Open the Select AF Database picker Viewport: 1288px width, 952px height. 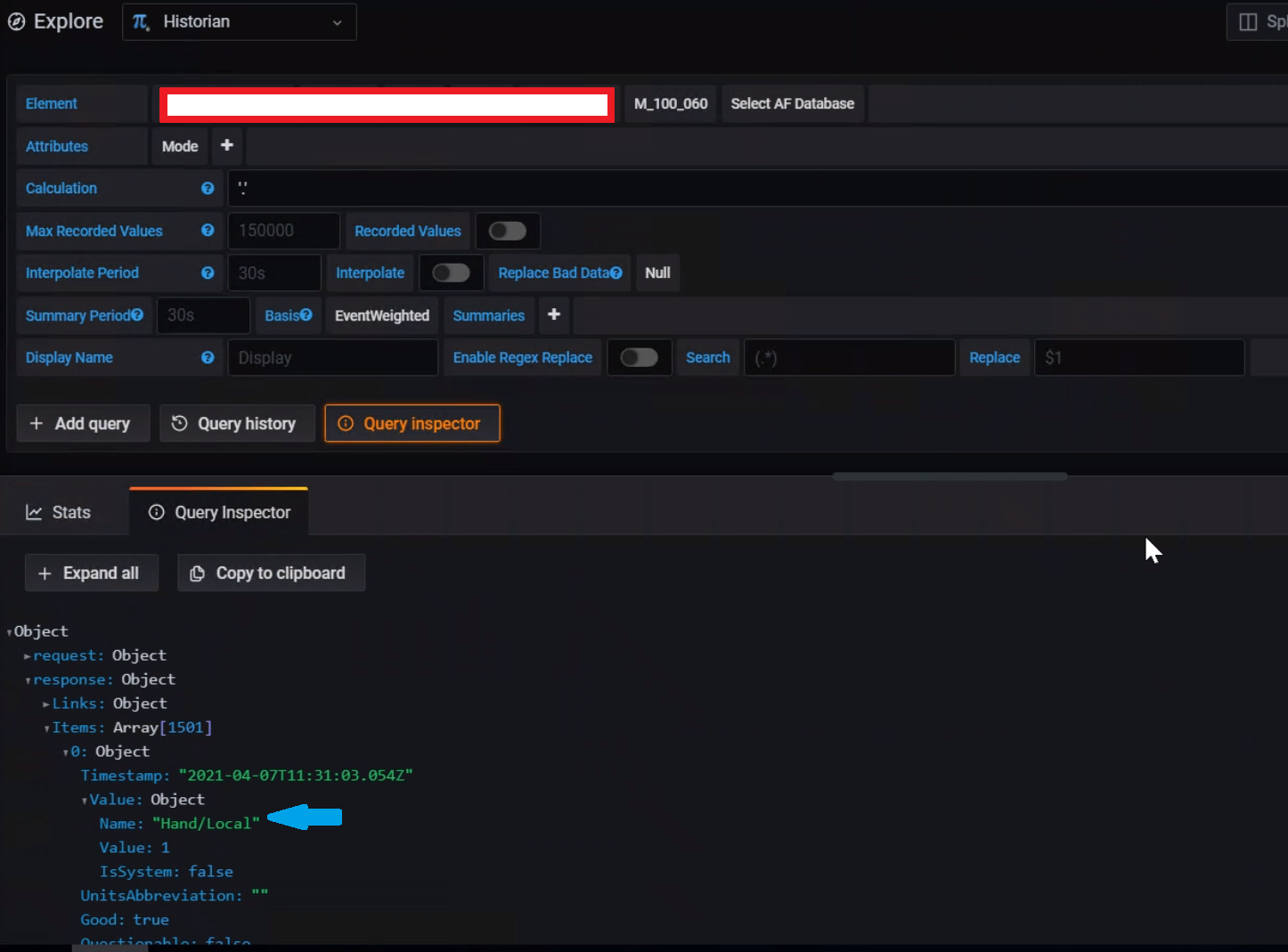[792, 103]
